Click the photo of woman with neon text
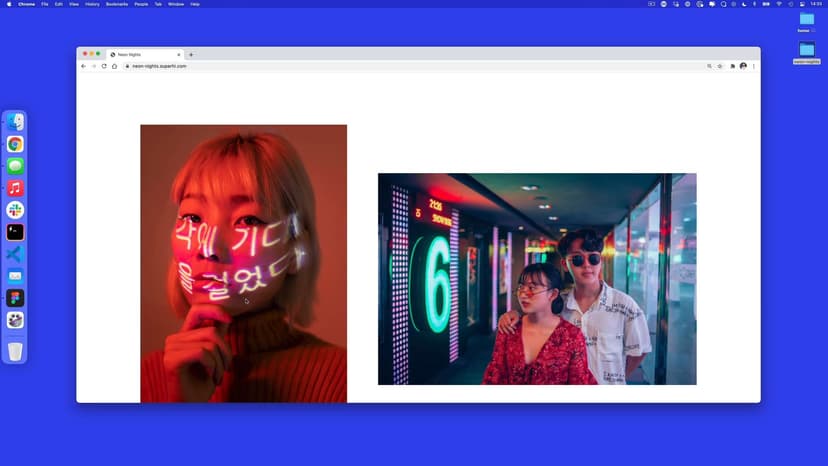 tap(243, 263)
